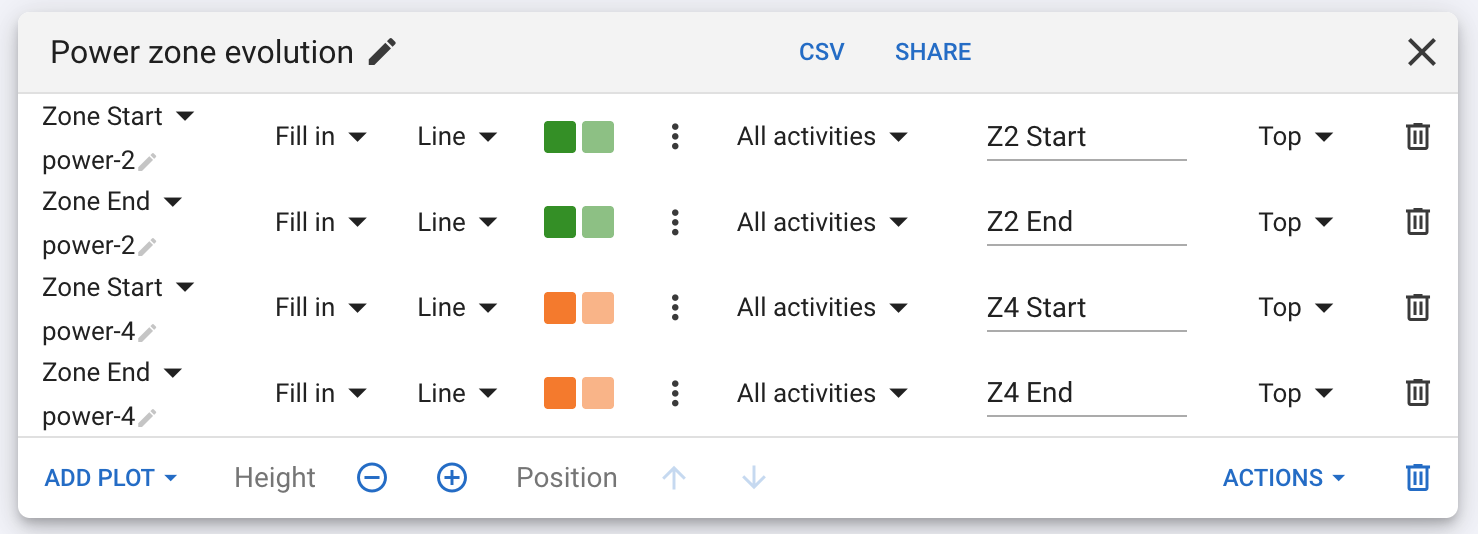Download chart data as CSV
This screenshot has height=534, width=1478.
point(821,52)
